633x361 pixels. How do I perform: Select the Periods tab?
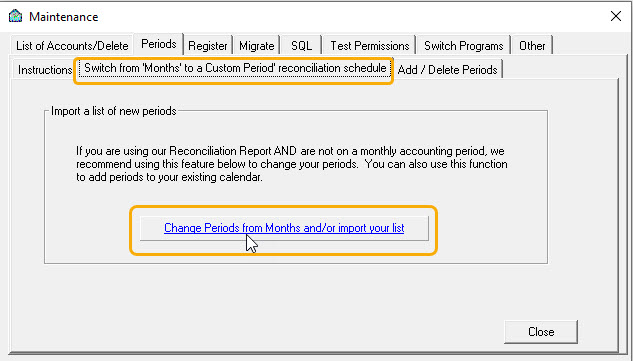[159, 44]
